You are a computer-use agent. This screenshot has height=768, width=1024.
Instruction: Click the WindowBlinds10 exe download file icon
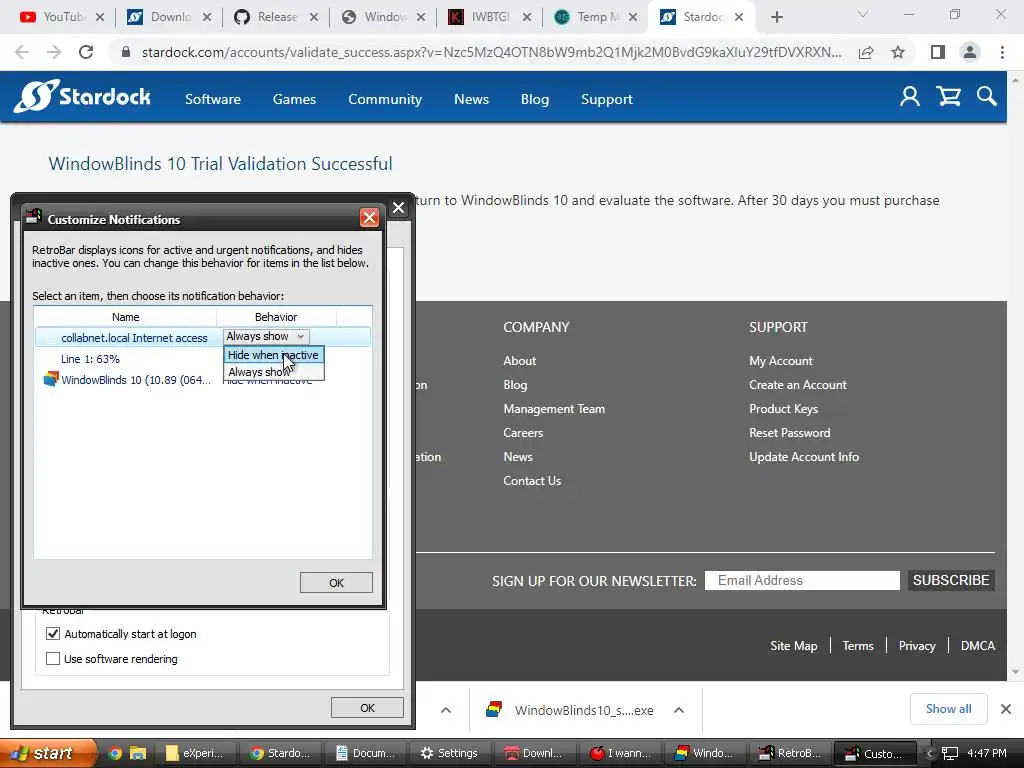(494, 709)
